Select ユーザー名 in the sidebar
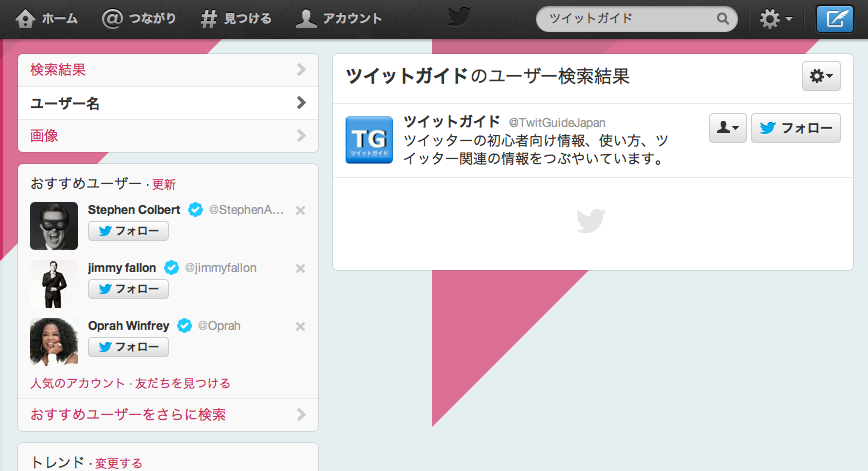This screenshot has width=868, height=471. tap(168, 103)
